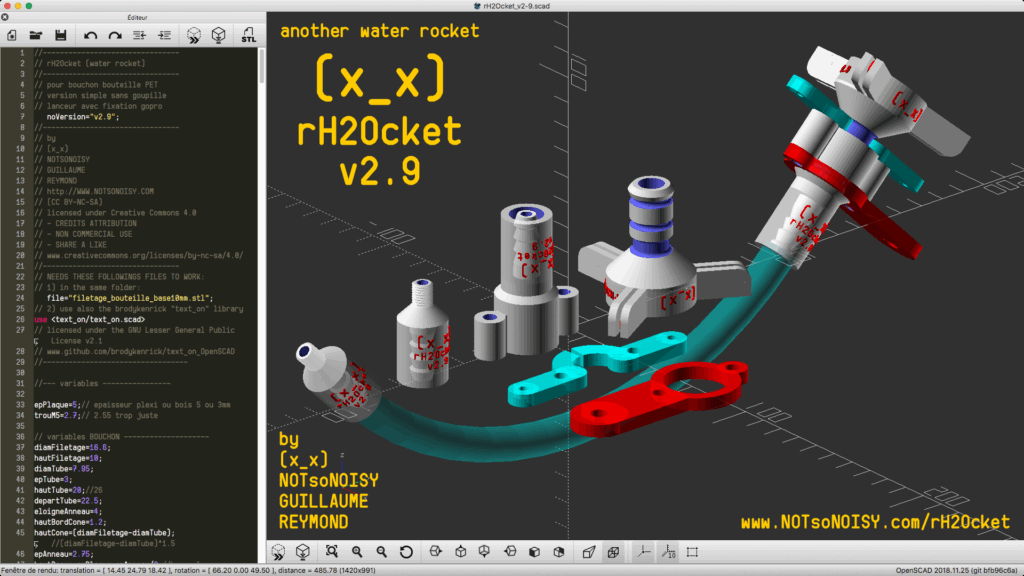Click the eloigneAnneau=4; line
The image size is (1024, 576).
(x=68, y=511)
